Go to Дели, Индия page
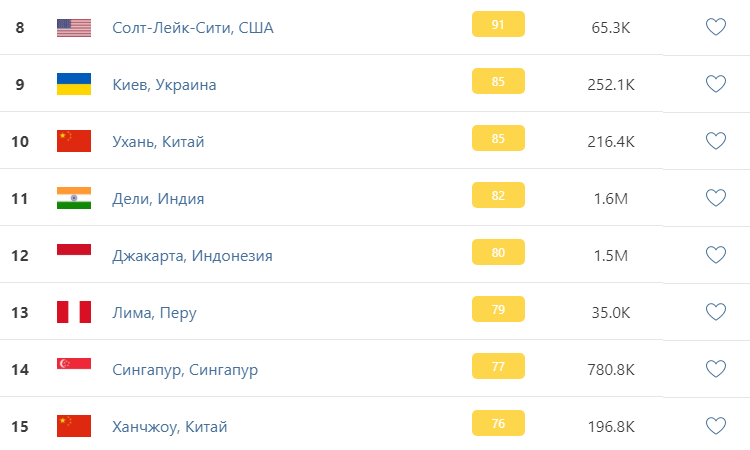Viewport: 750px width, 450px height. coord(158,198)
